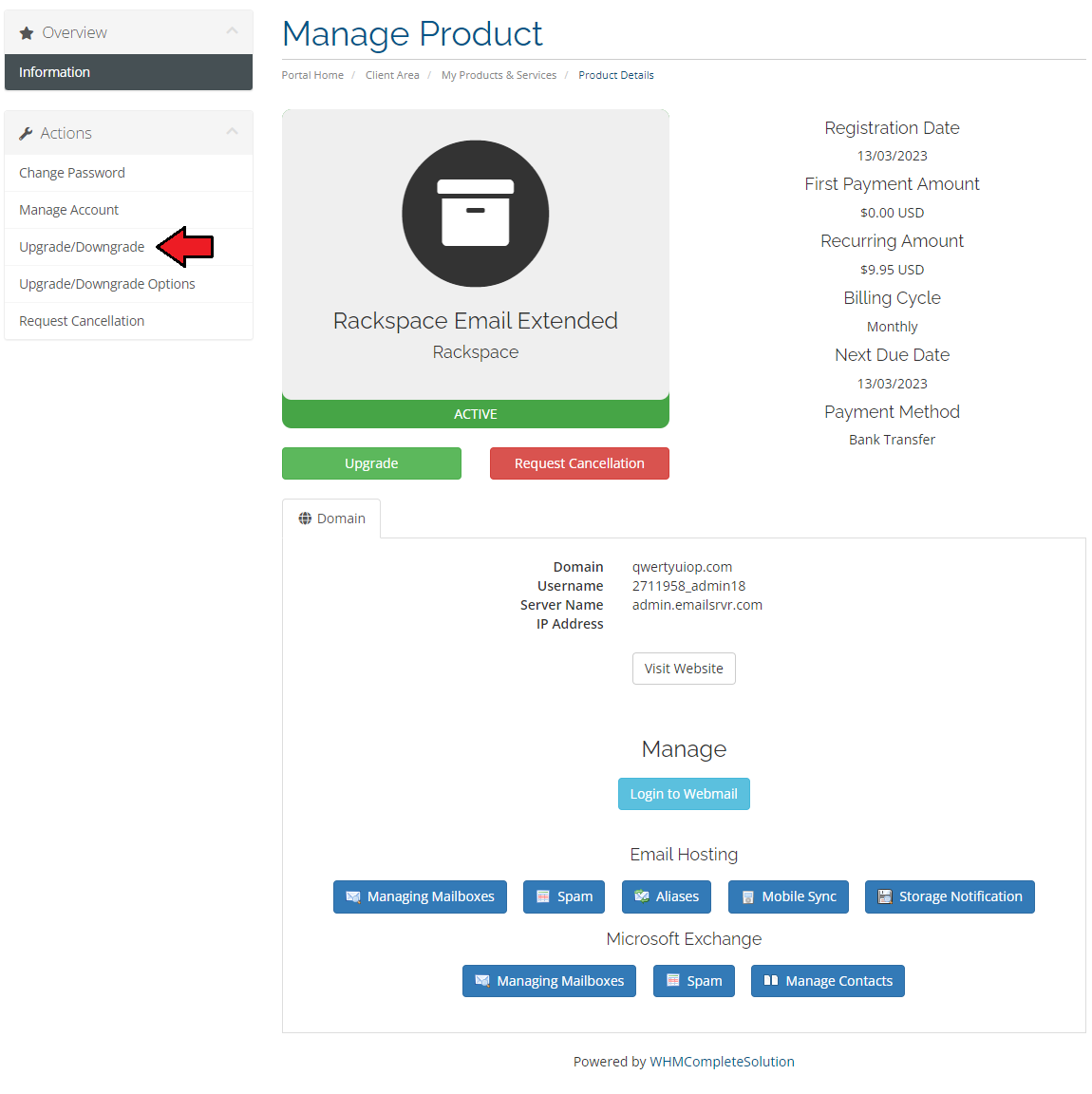Screen dimensions: 1092x1094
Task: Click the globe icon on Domain tab
Action: click(305, 519)
